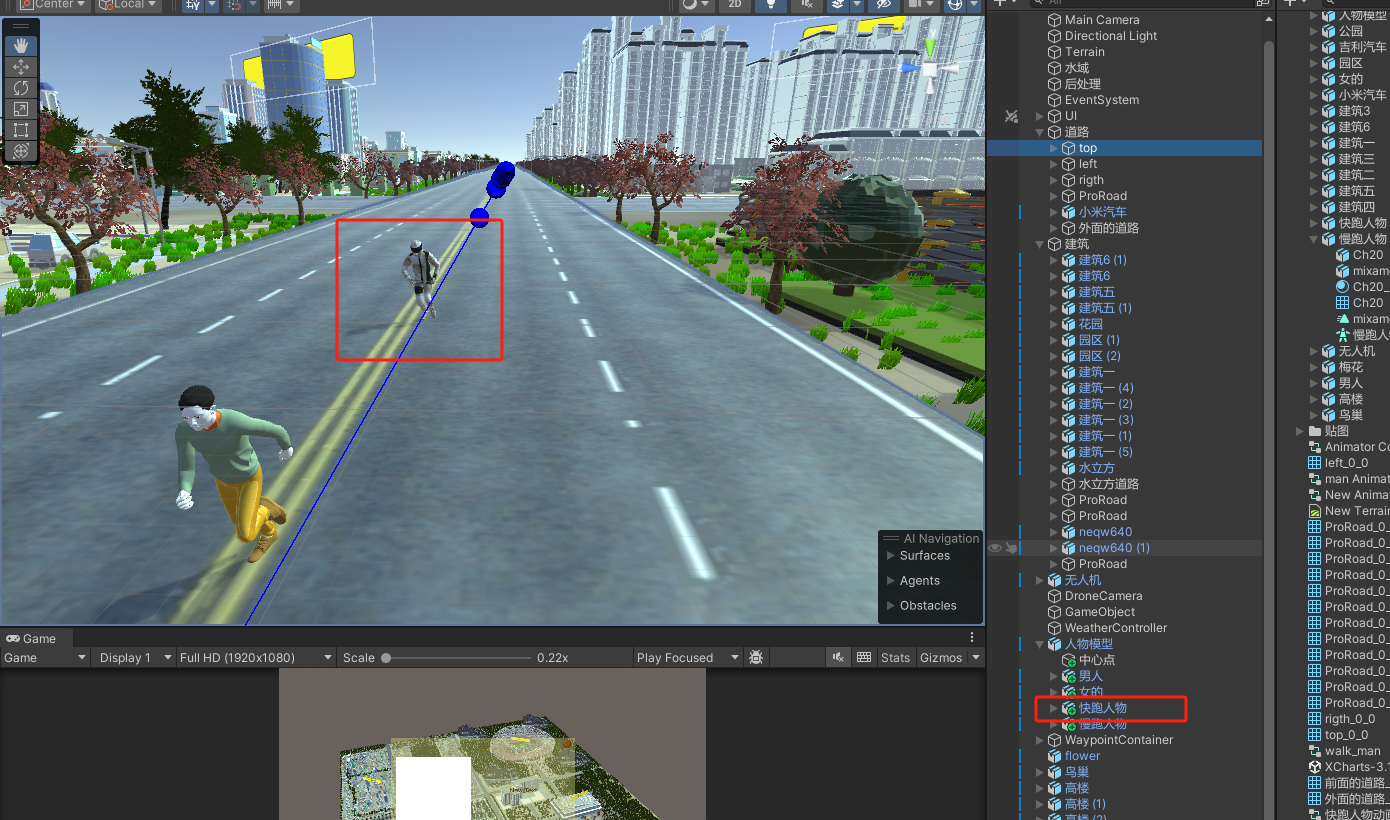Click the picking hand icon on neqw640 (1) row
1390x820 pixels.
pos(1012,548)
